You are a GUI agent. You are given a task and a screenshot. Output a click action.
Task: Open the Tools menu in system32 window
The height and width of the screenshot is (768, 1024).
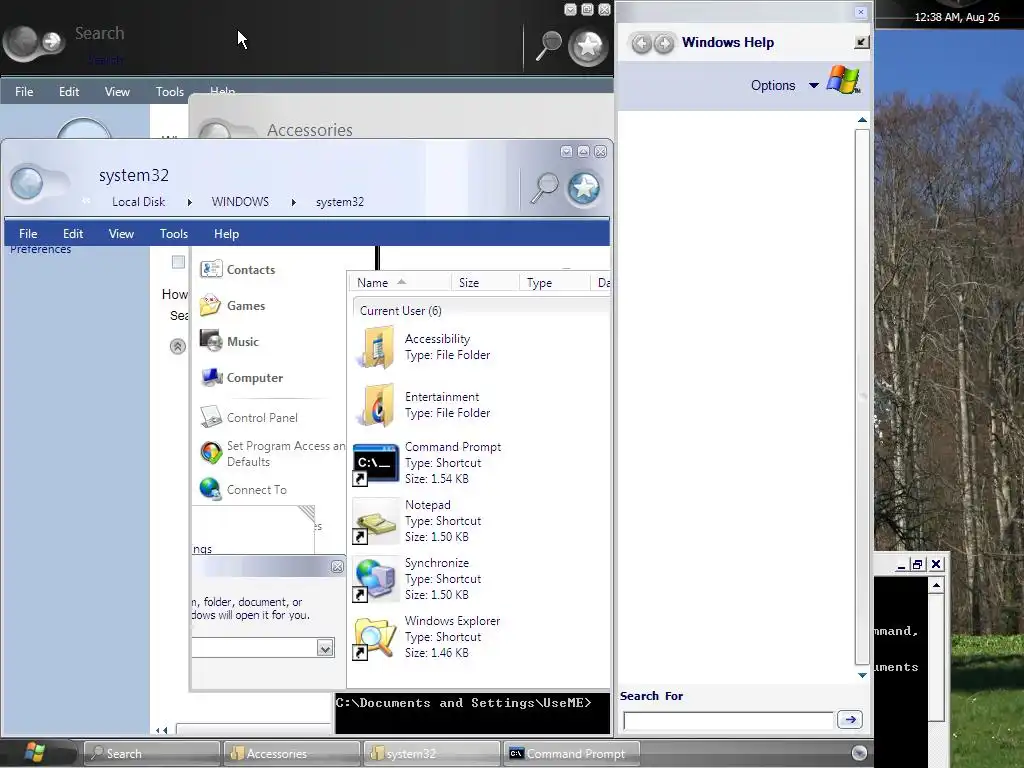click(174, 234)
